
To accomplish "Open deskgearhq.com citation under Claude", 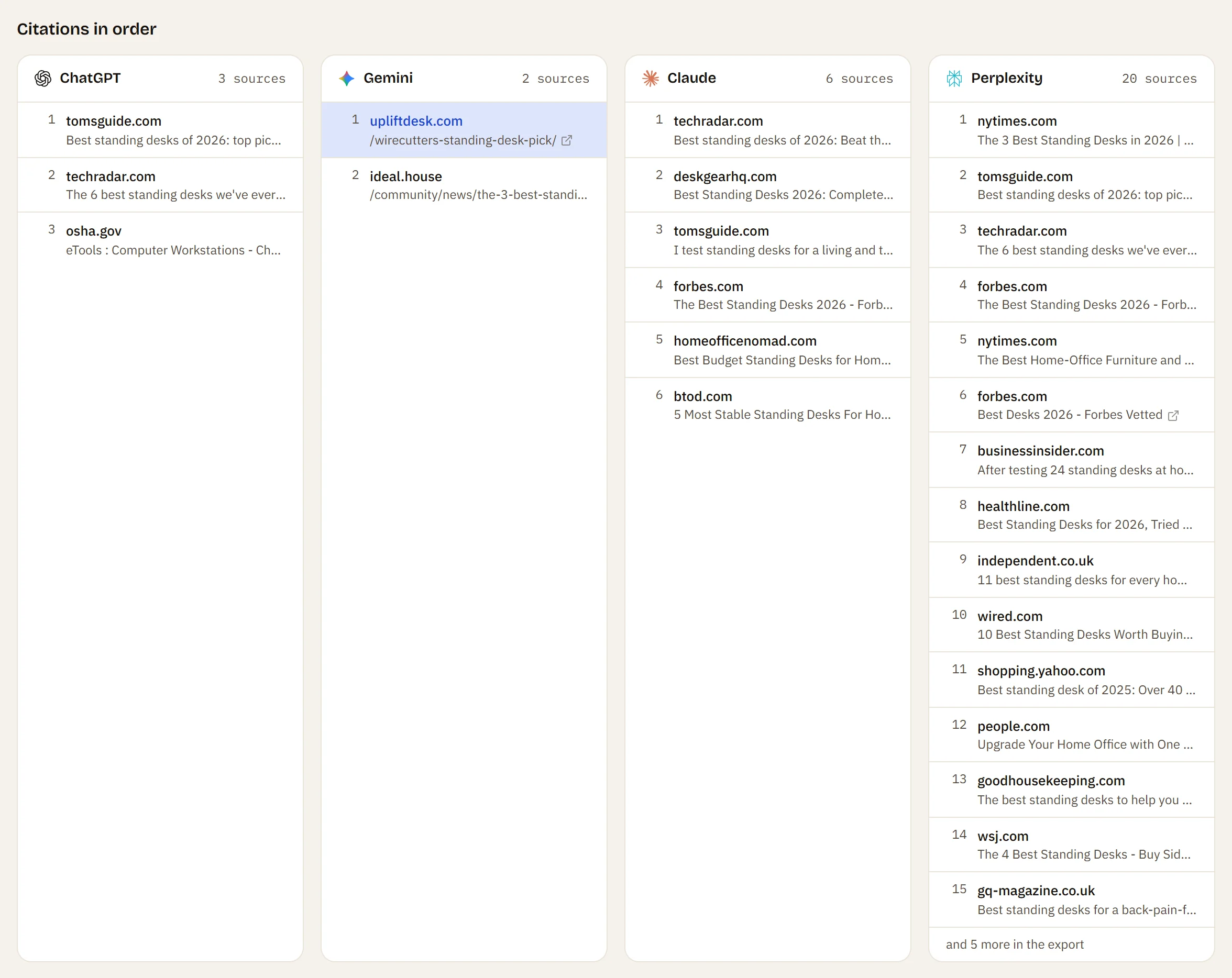I will click(767, 185).
